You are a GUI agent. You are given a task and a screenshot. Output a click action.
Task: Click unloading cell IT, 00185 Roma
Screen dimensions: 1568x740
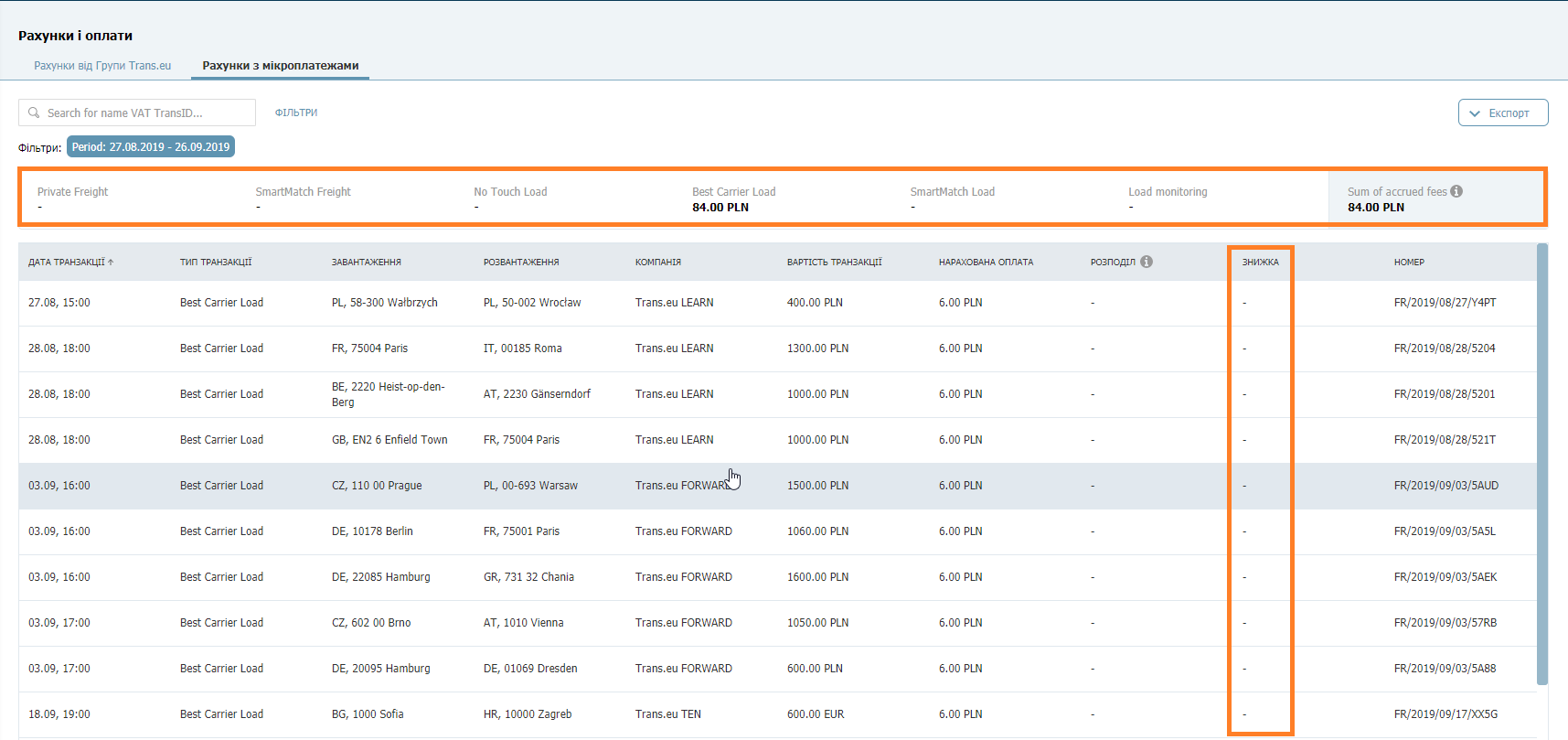tap(522, 349)
